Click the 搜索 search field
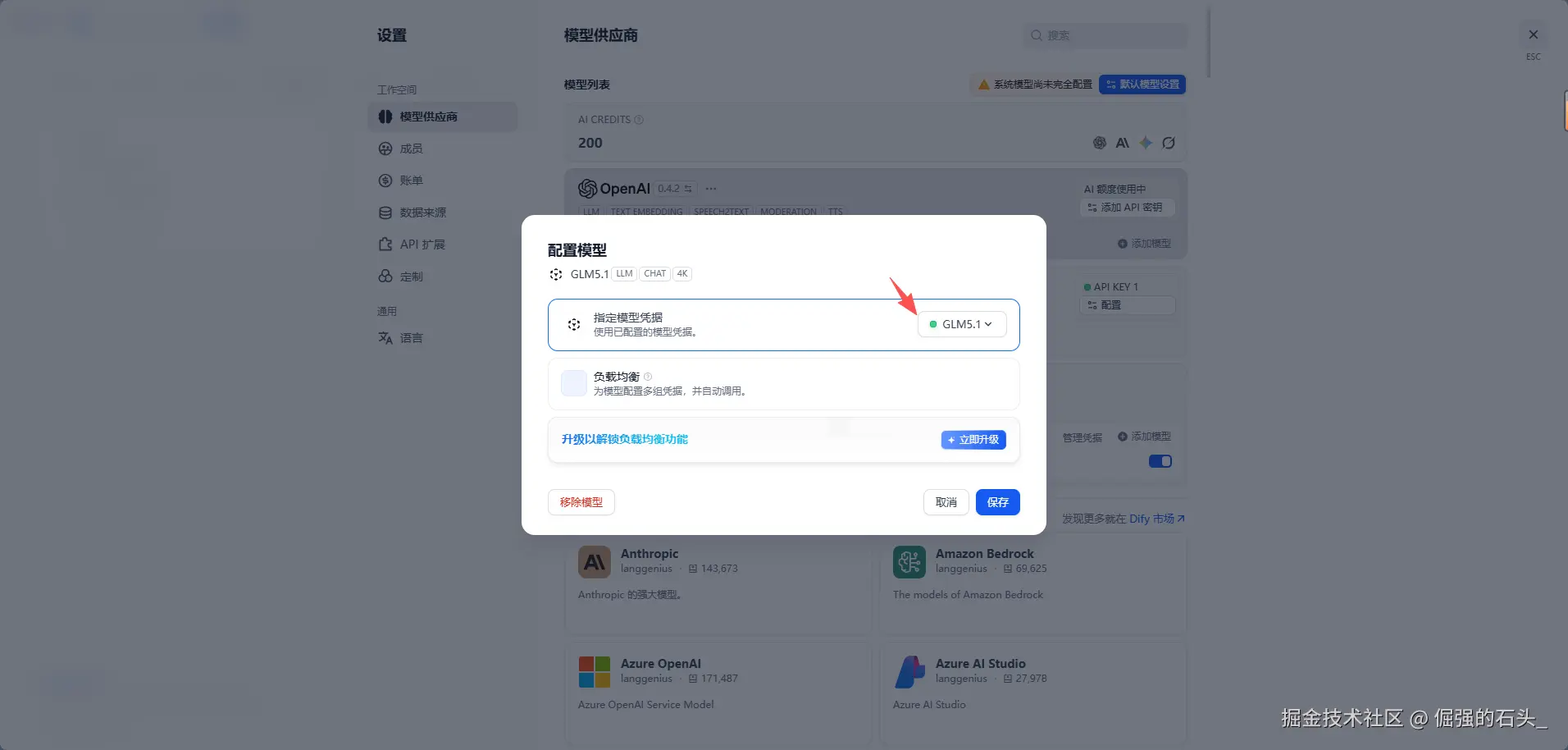Viewport: 1568px width, 750px height. pyautogui.click(x=1105, y=35)
